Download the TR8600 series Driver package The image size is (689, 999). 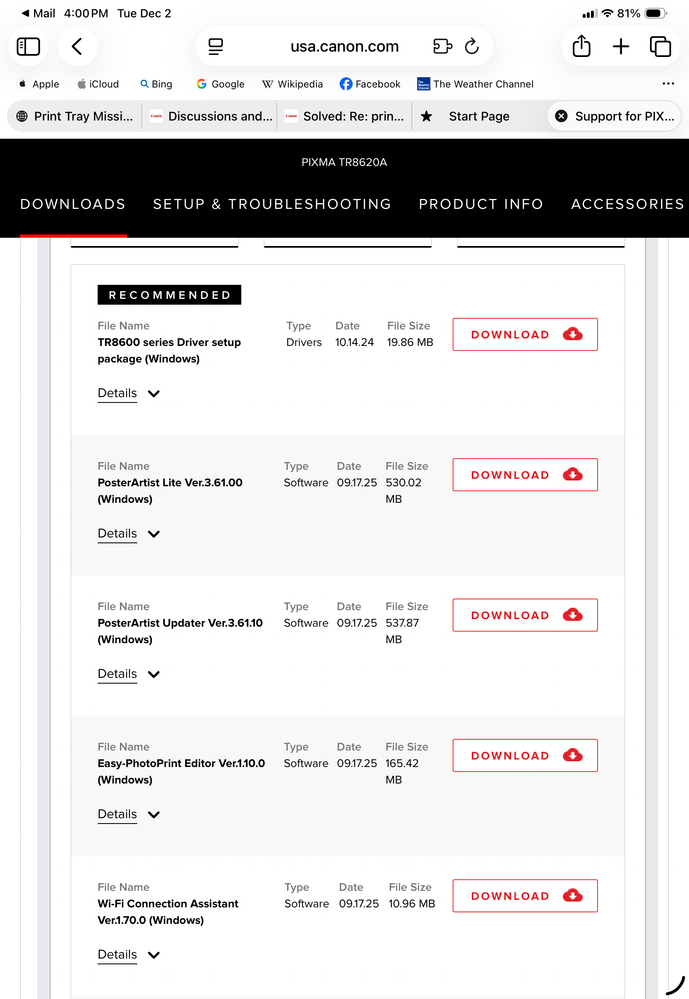point(525,335)
